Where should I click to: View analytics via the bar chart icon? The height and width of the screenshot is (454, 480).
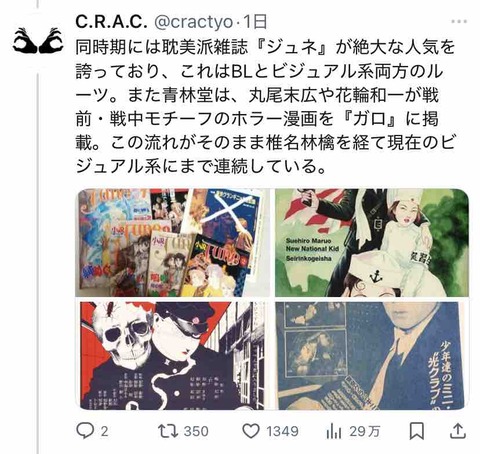tap(334, 431)
